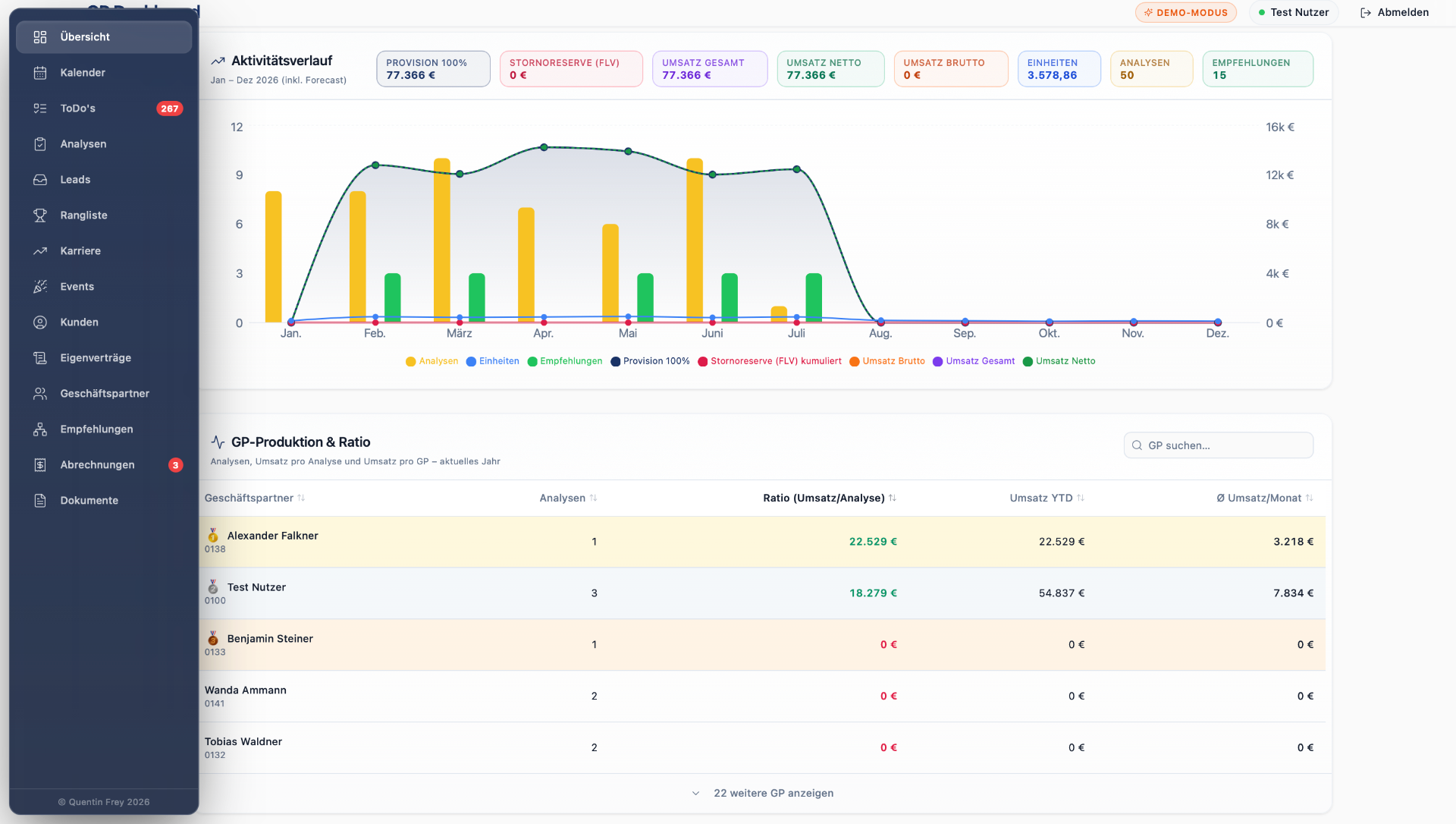The width and height of the screenshot is (1456, 824).
Task: Toggle the Provision 100% metric card
Action: (x=433, y=69)
